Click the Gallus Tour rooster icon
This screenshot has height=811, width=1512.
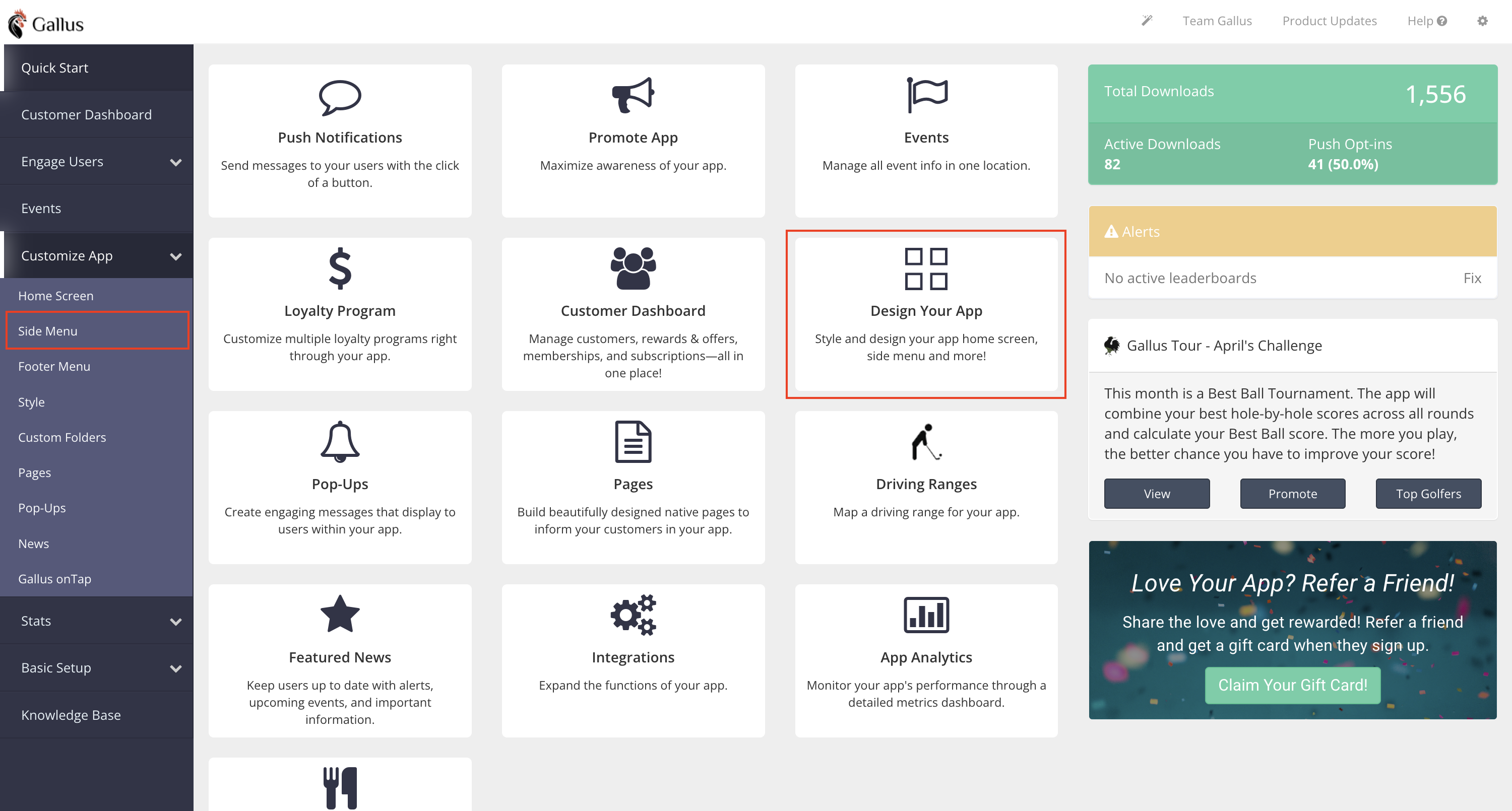click(x=1111, y=345)
